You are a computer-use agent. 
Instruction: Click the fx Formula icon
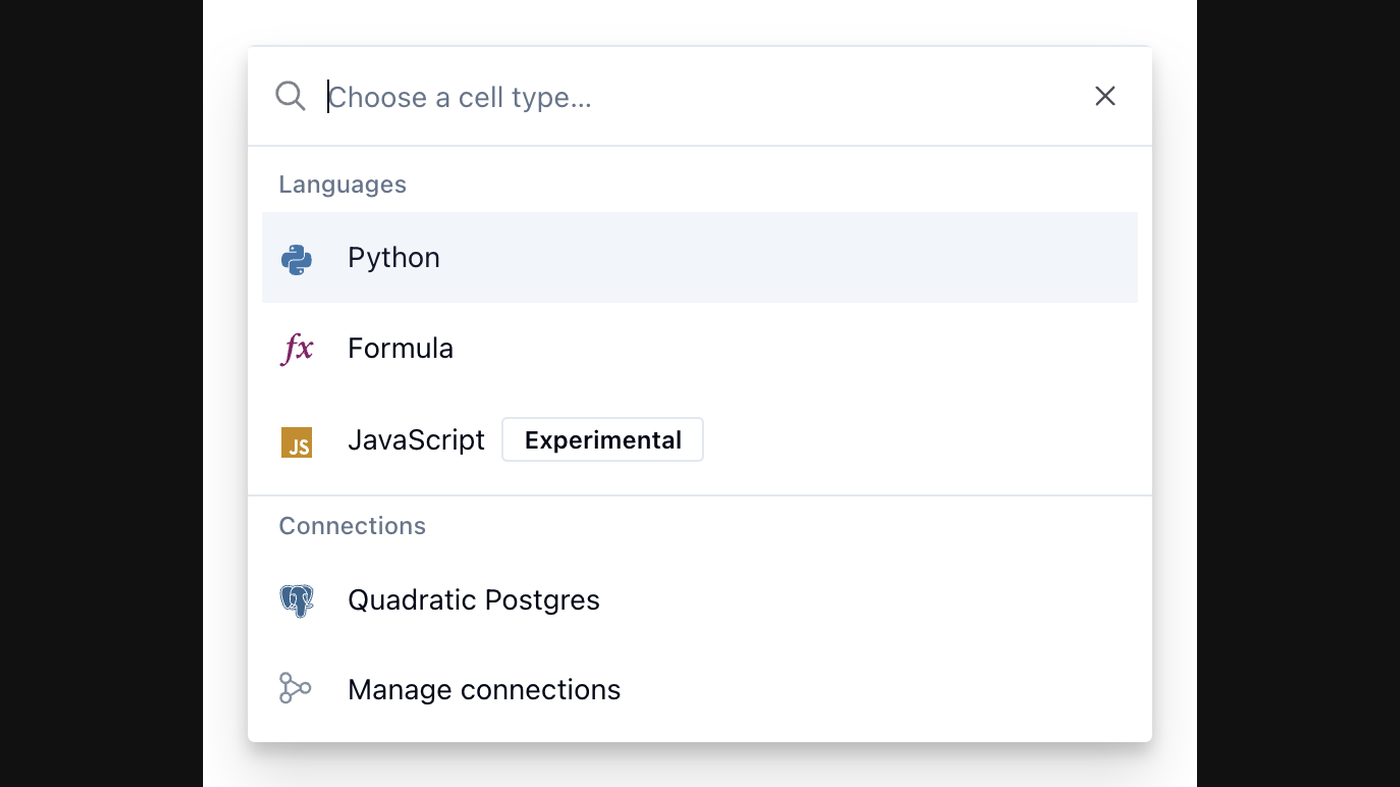(x=297, y=349)
